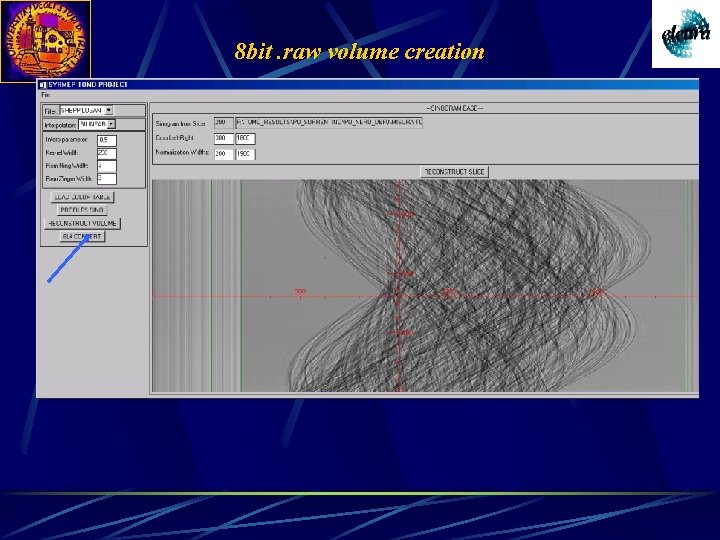
Task: Open the File menu
Action: [45, 95]
